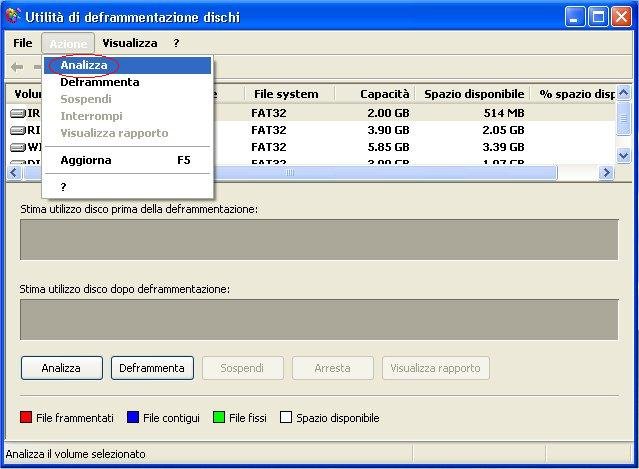Click the blue File contigui legend swatch
The image size is (639, 469).
133,417
